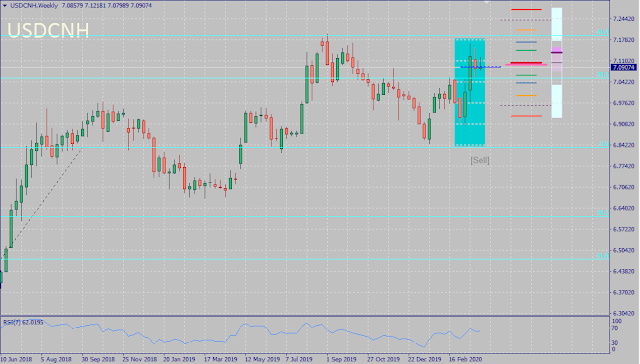Click the RSI scale value 100
The width and height of the screenshot is (640, 364).
pyautogui.click(x=617, y=322)
